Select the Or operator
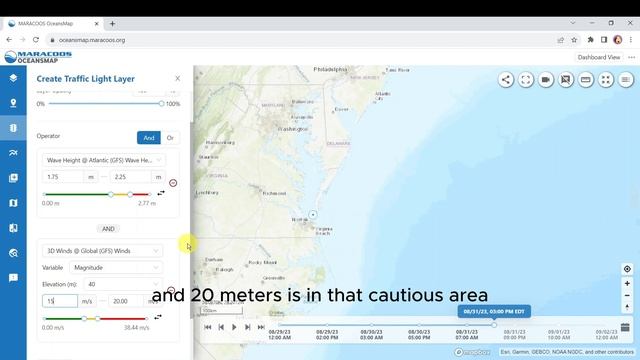 point(170,138)
